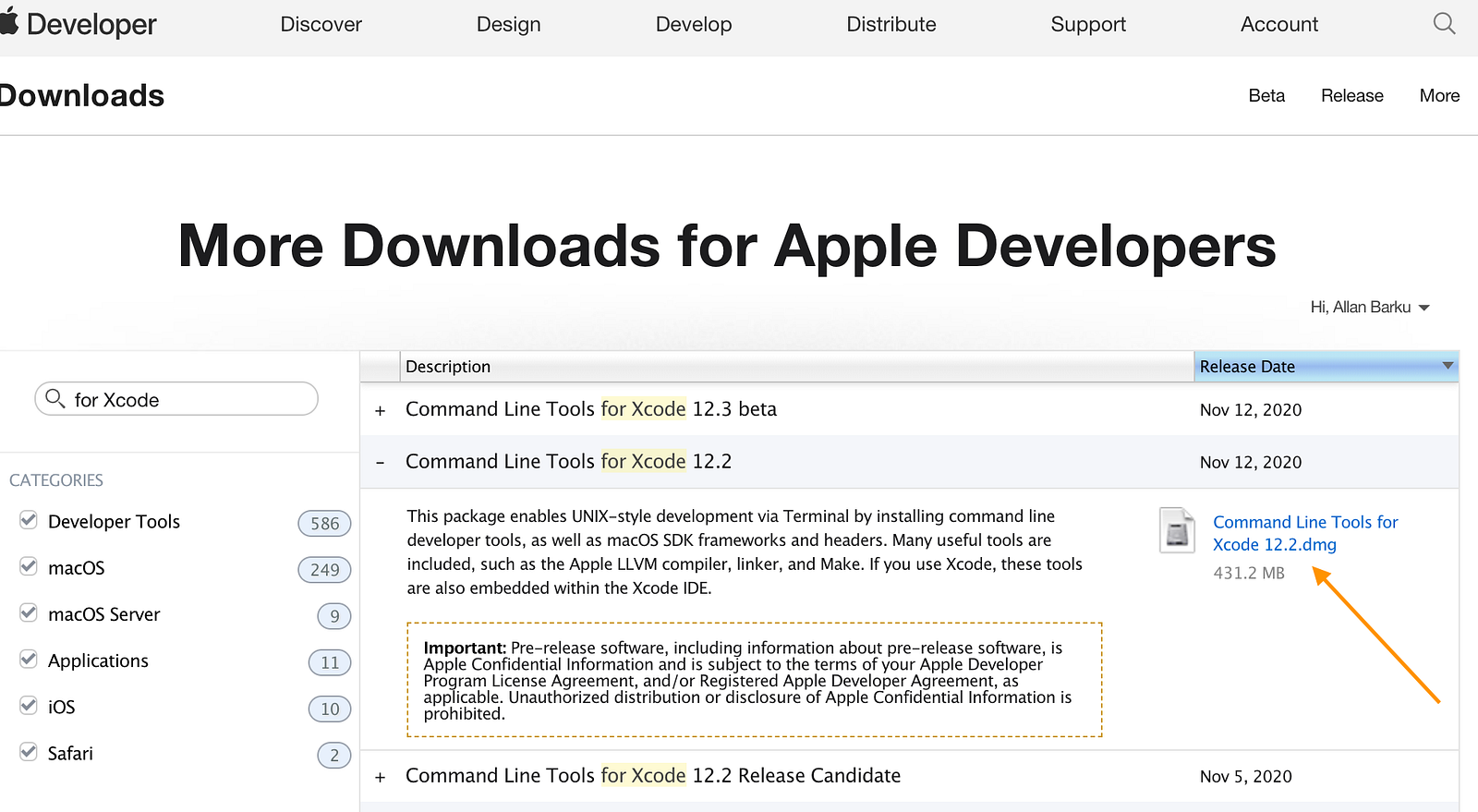Toggle the macOS Server category checkbox
The width and height of the screenshot is (1478, 812).
[29, 612]
